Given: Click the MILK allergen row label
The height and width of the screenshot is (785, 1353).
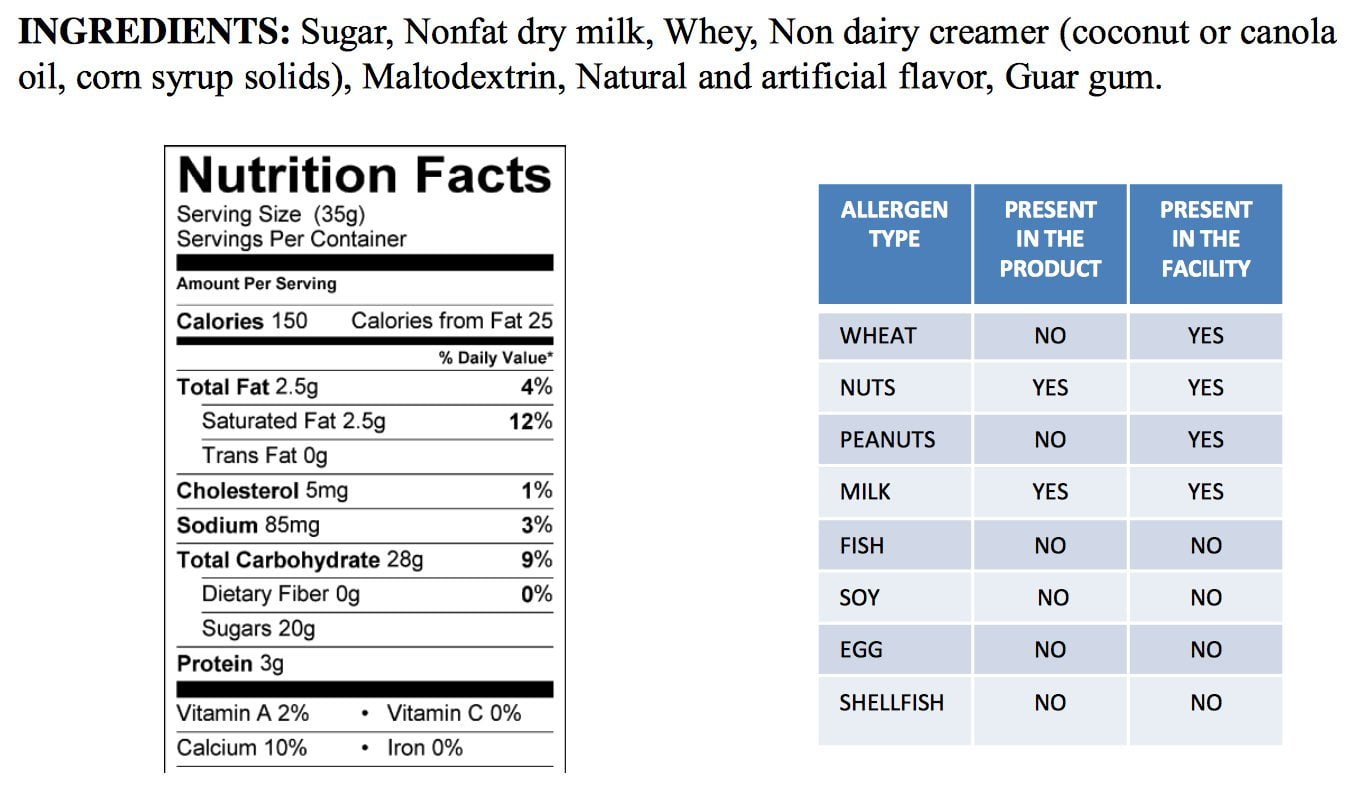Looking at the screenshot, I should (865, 492).
